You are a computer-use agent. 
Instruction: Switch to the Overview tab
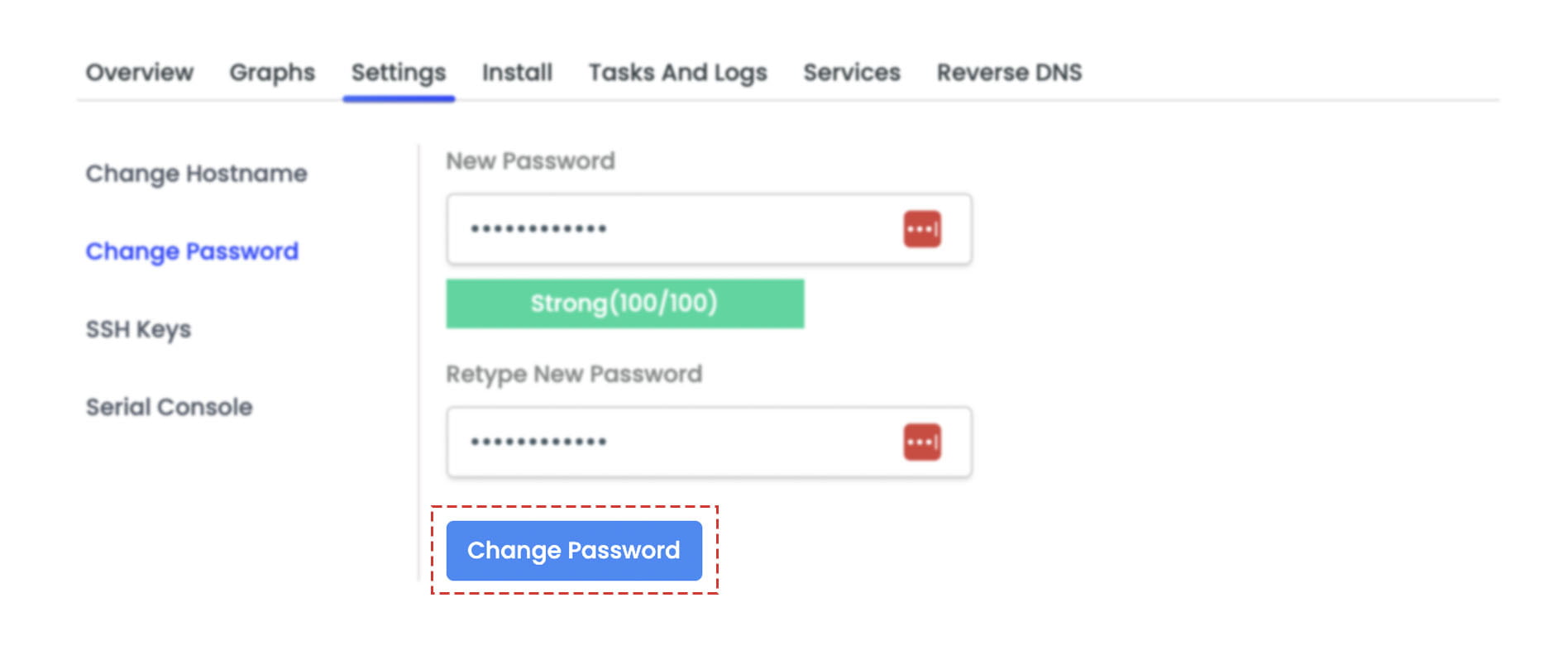(x=138, y=73)
